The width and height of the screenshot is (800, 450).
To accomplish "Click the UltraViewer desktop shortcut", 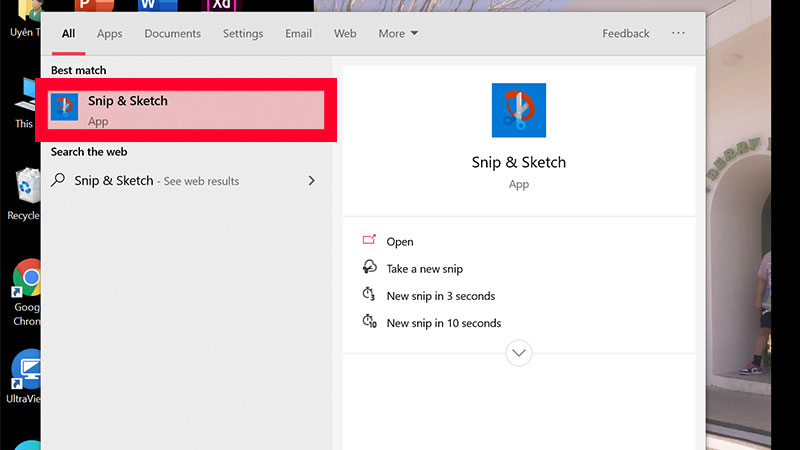I will tap(27, 369).
